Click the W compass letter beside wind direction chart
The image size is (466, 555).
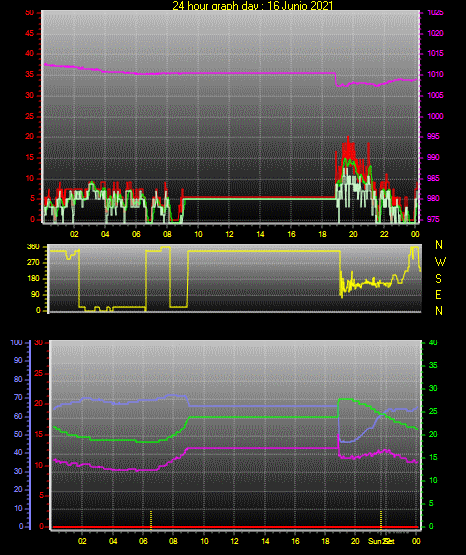(440, 262)
